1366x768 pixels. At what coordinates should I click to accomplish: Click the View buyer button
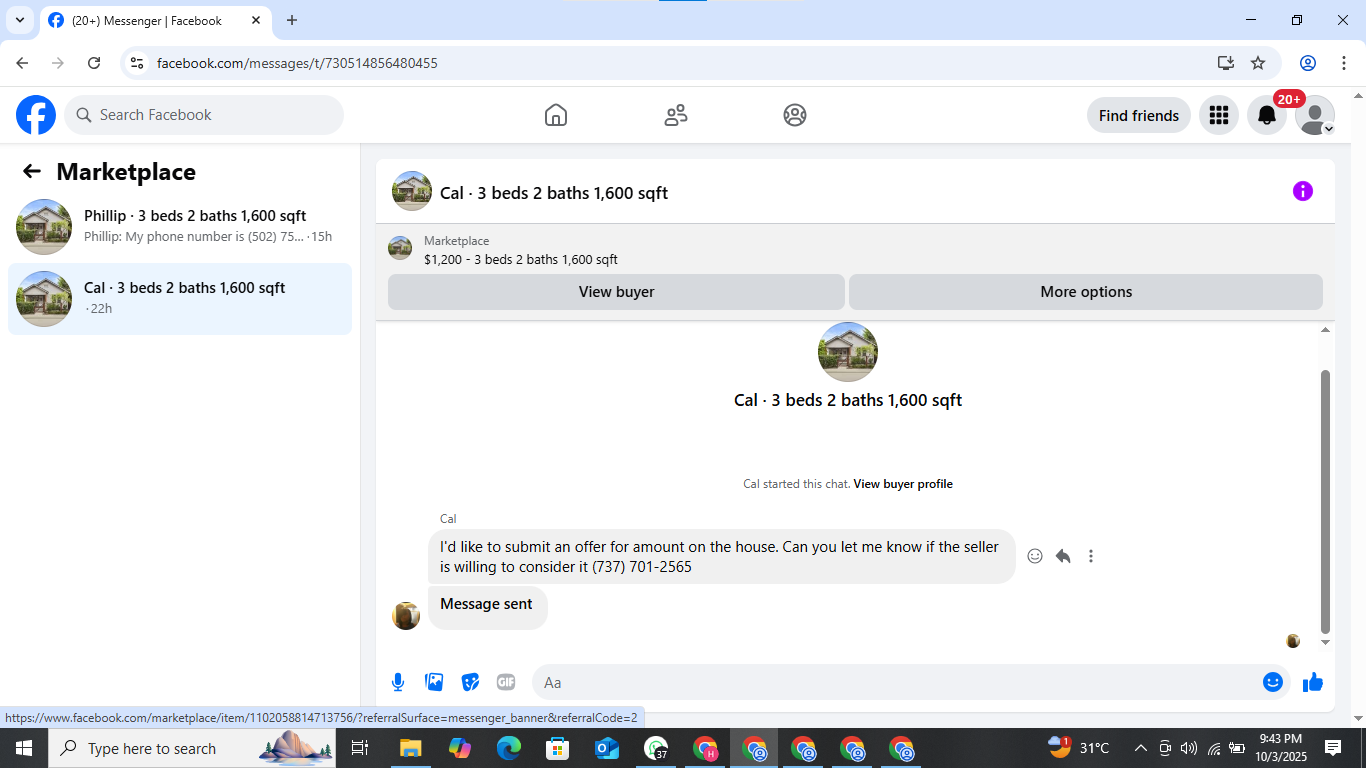point(616,292)
